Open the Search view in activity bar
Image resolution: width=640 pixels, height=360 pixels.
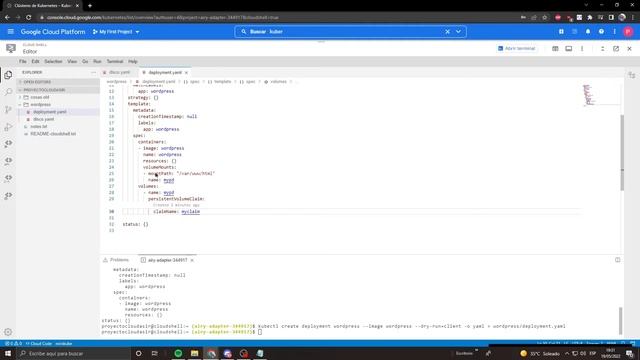(x=8, y=92)
